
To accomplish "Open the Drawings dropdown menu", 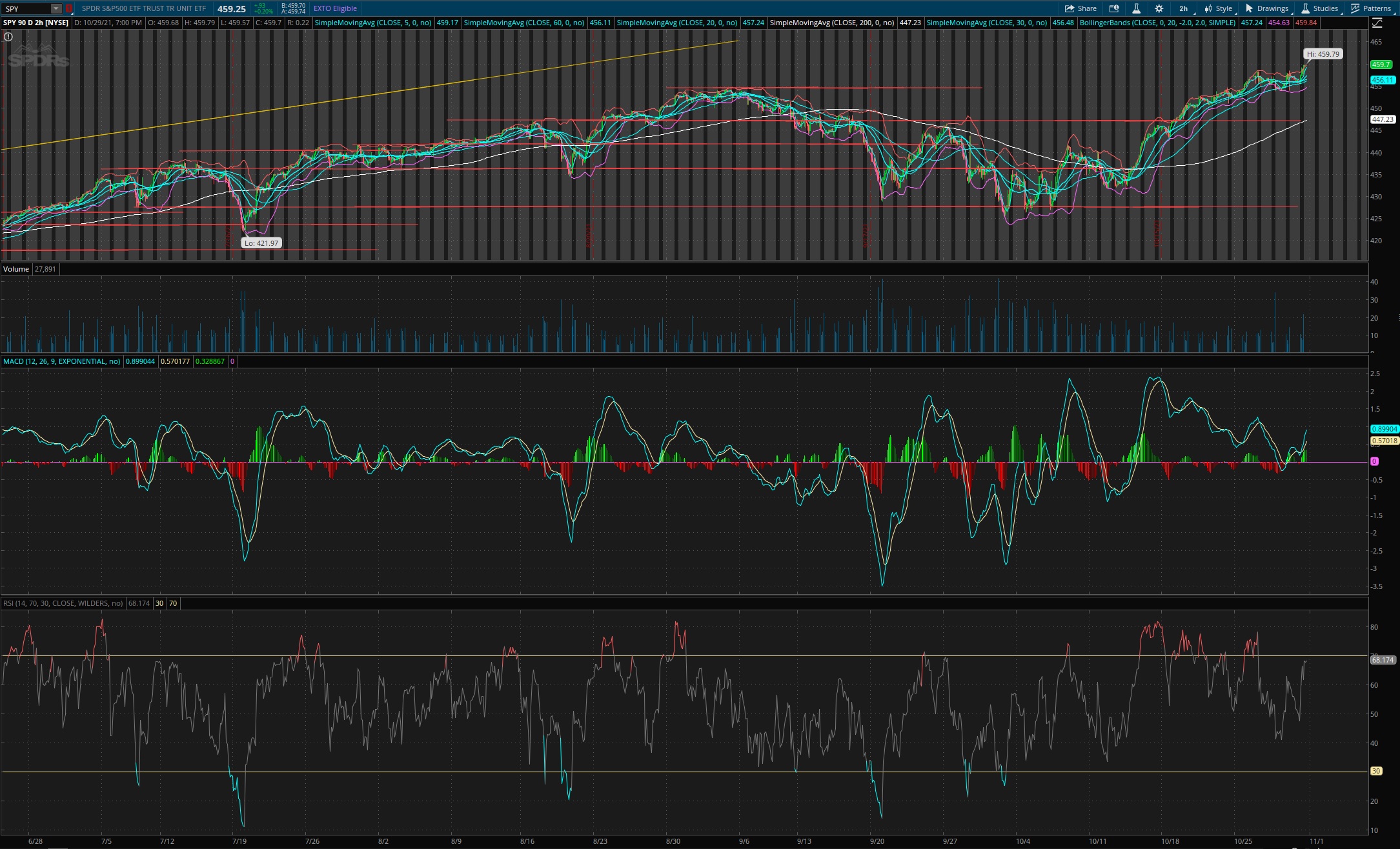I will click(1267, 8).
